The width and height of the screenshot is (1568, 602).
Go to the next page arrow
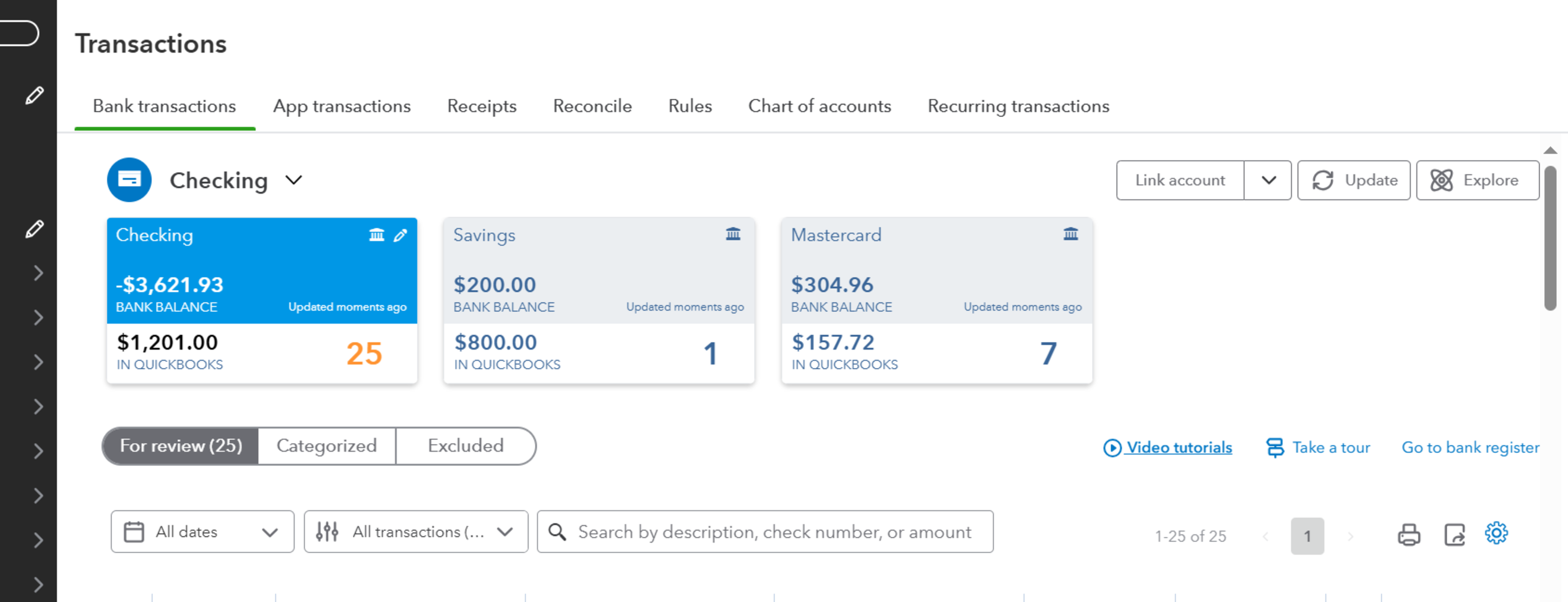pyautogui.click(x=1350, y=536)
